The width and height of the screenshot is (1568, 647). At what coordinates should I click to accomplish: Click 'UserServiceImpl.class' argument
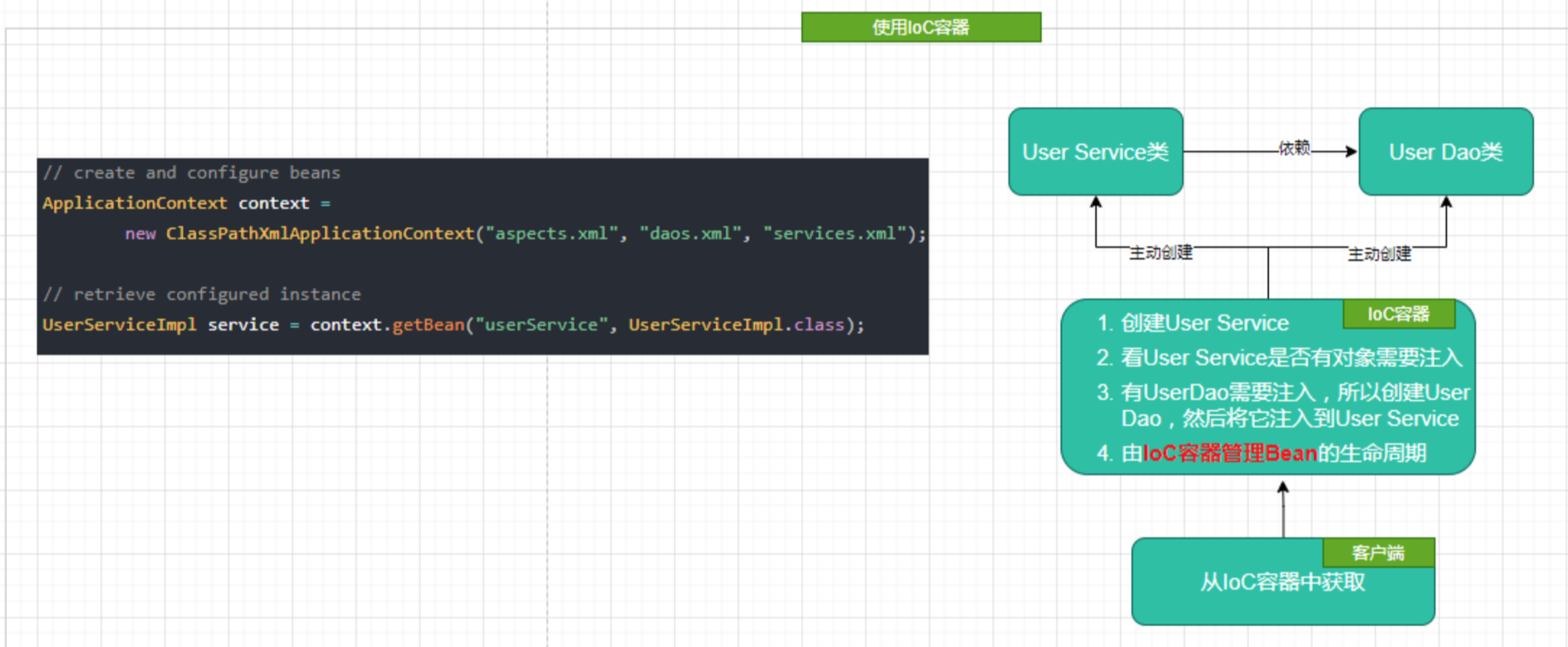(736, 325)
